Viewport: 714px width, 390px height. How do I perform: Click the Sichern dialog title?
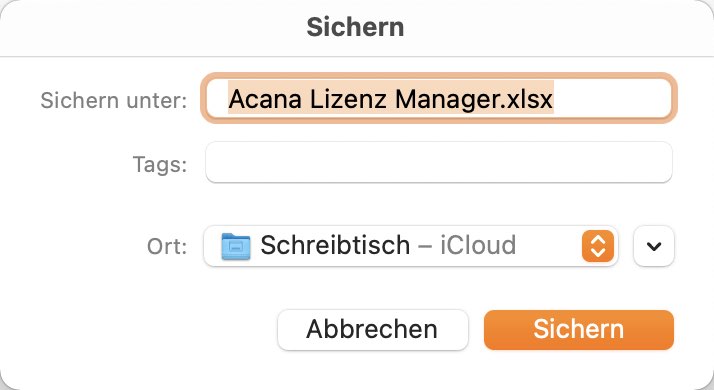355,27
